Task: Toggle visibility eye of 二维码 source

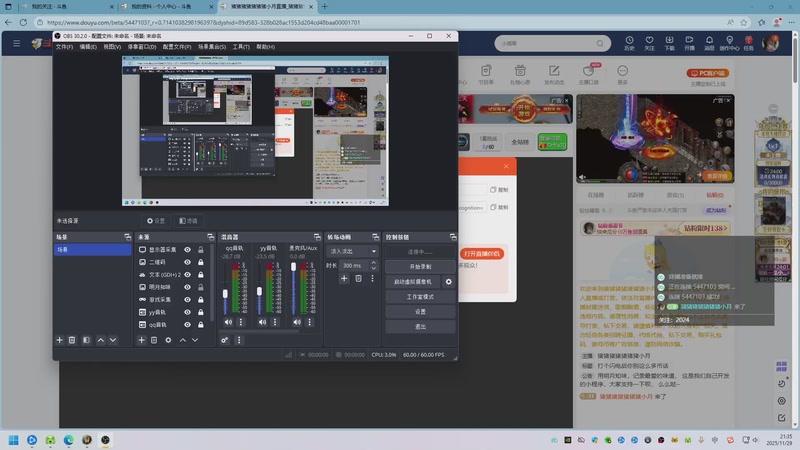Action: click(187, 262)
